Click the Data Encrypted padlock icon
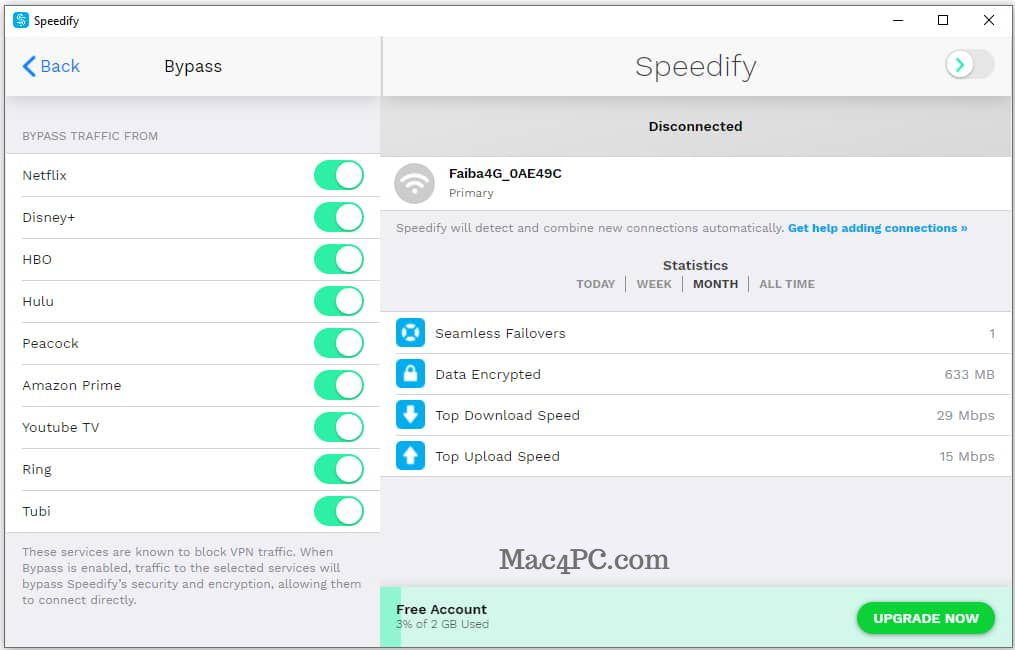This screenshot has width=1015, height=650. 410,374
